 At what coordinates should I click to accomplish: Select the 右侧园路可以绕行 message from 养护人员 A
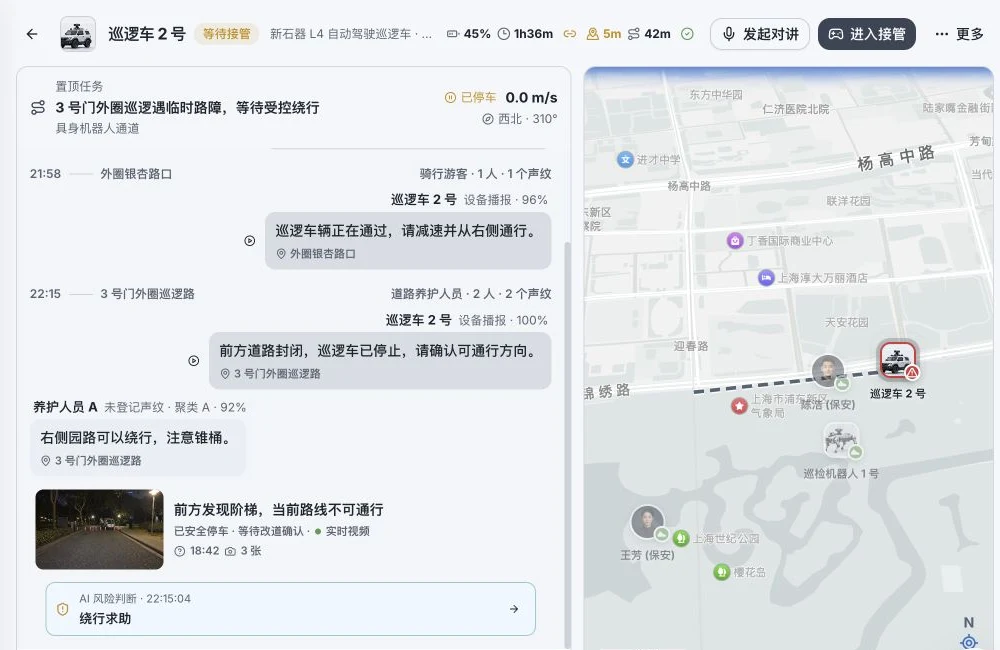pyautogui.click(x=138, y=447)
